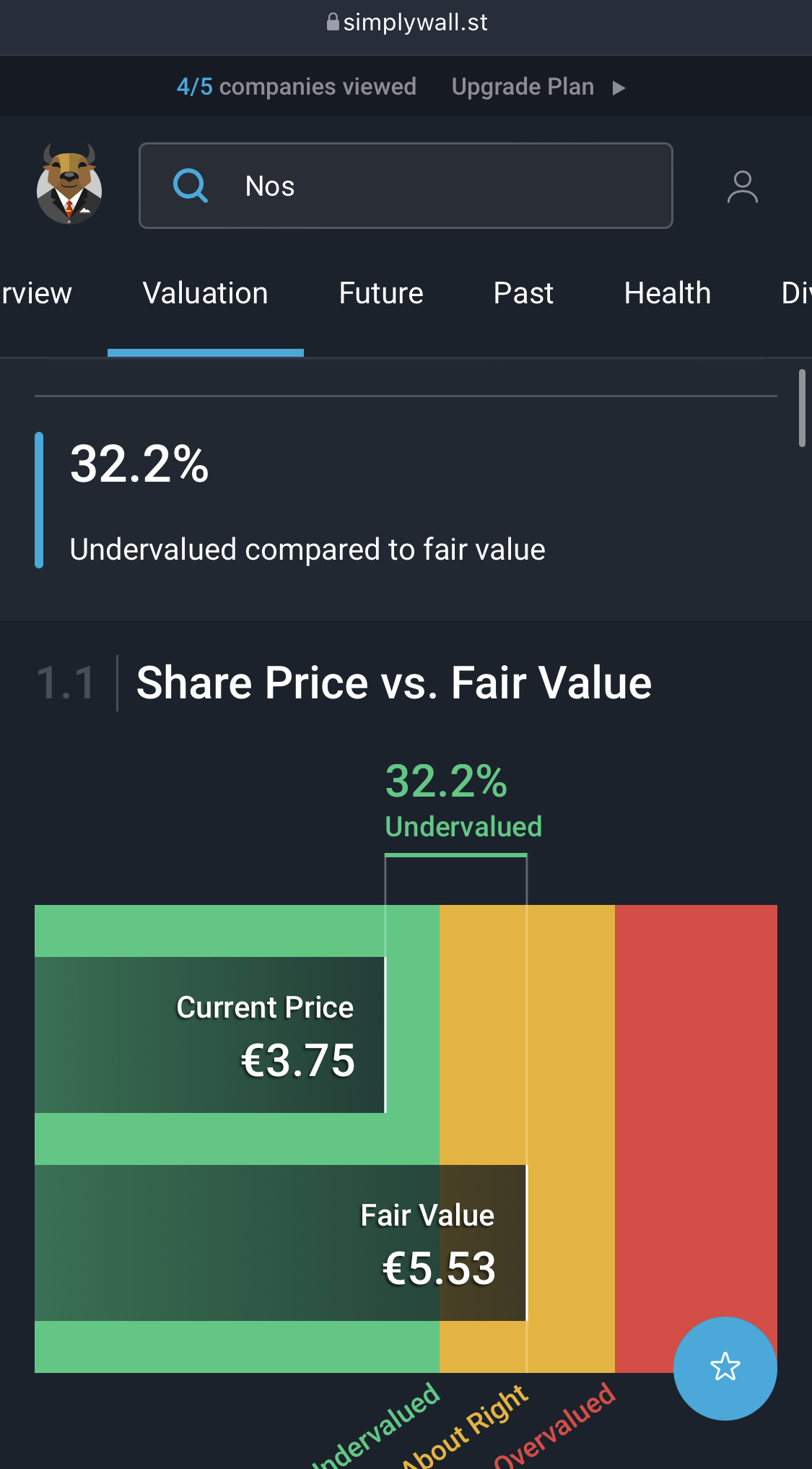Go to the partially visible Overview tab
The image size is (812, 1469).
[36, 294]
